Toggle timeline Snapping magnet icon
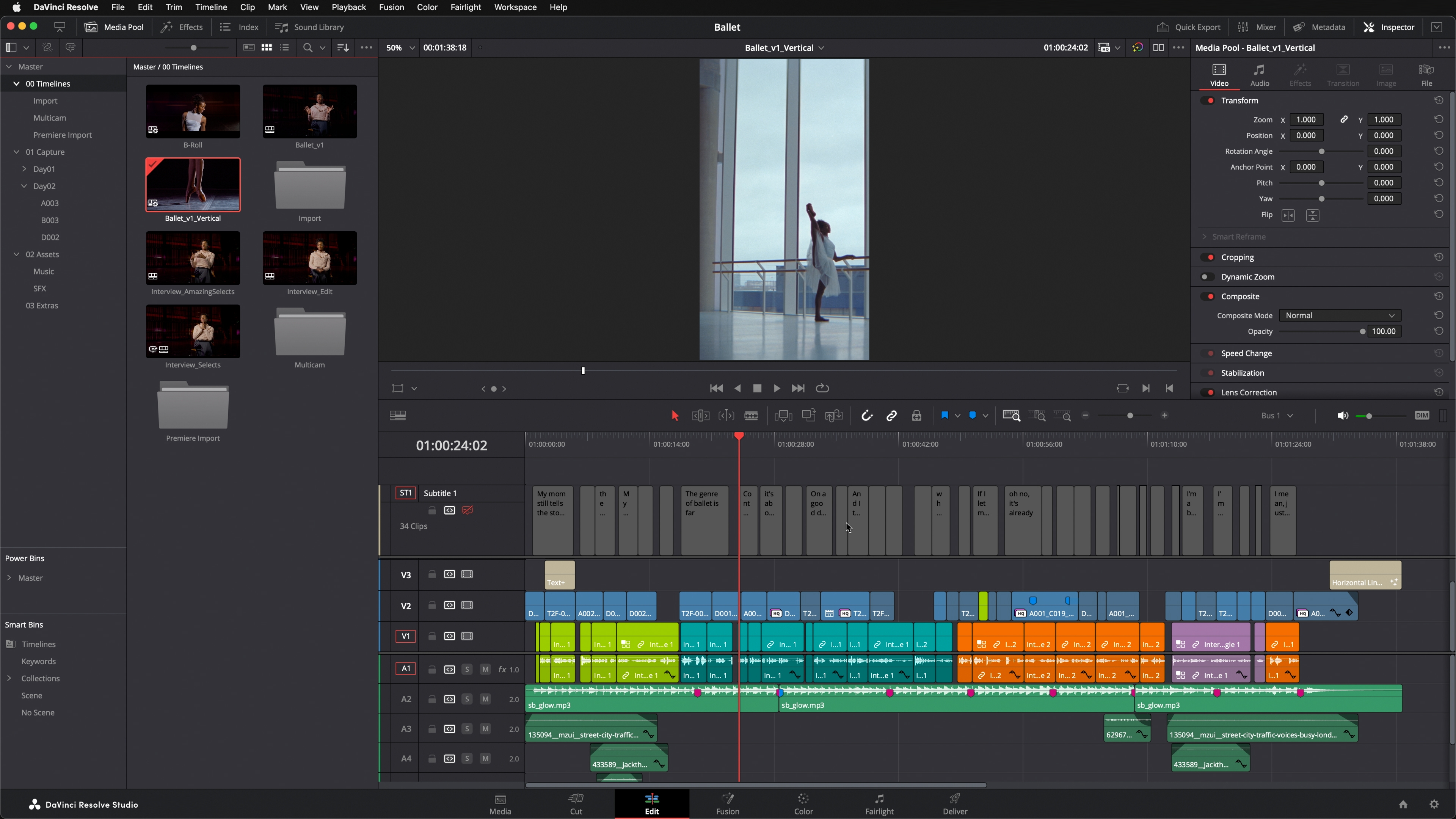The height and width of the screenshot is (819, 1456). pos(866,416)
